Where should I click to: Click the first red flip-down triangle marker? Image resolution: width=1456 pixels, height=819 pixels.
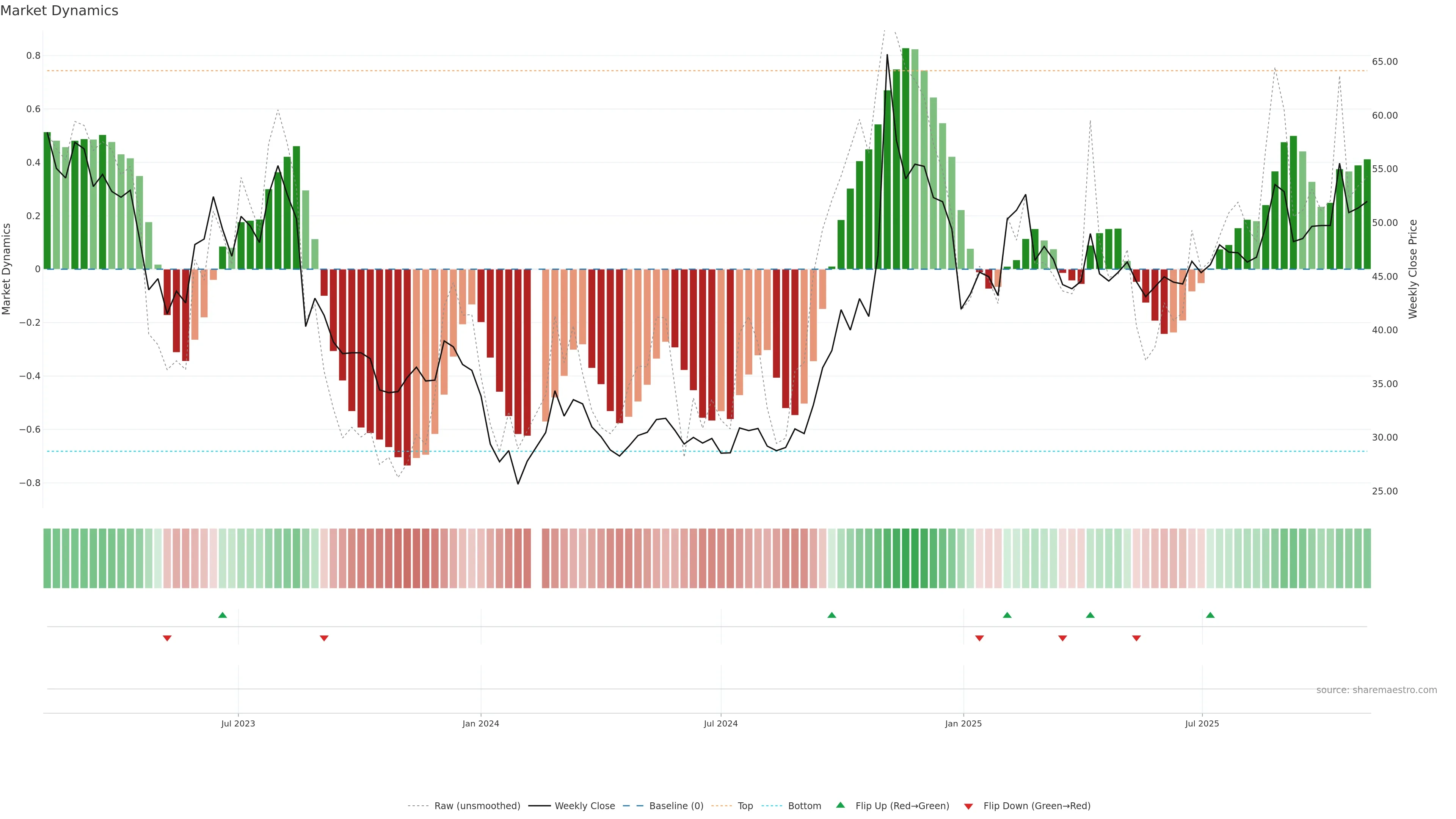167,638
